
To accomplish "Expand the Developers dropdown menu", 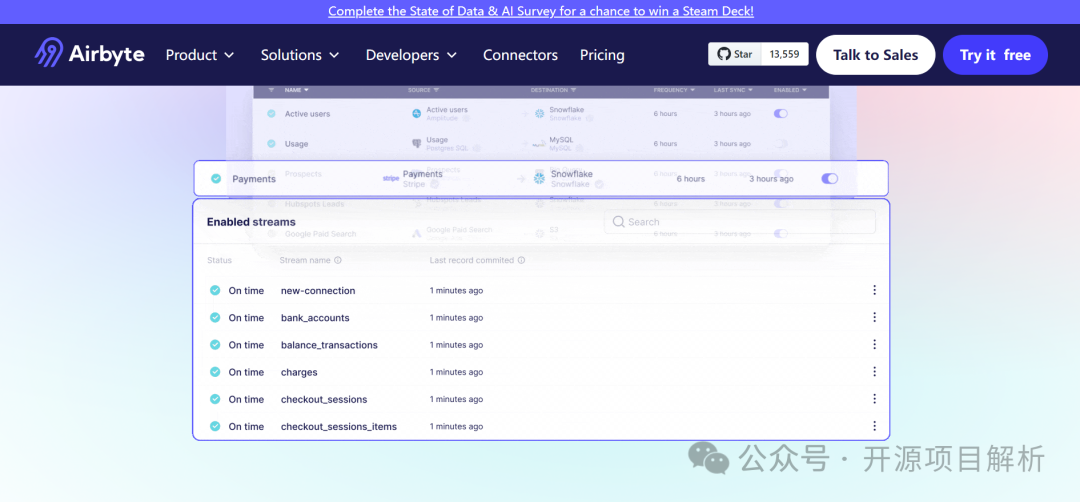I will (x=411, y=55).
